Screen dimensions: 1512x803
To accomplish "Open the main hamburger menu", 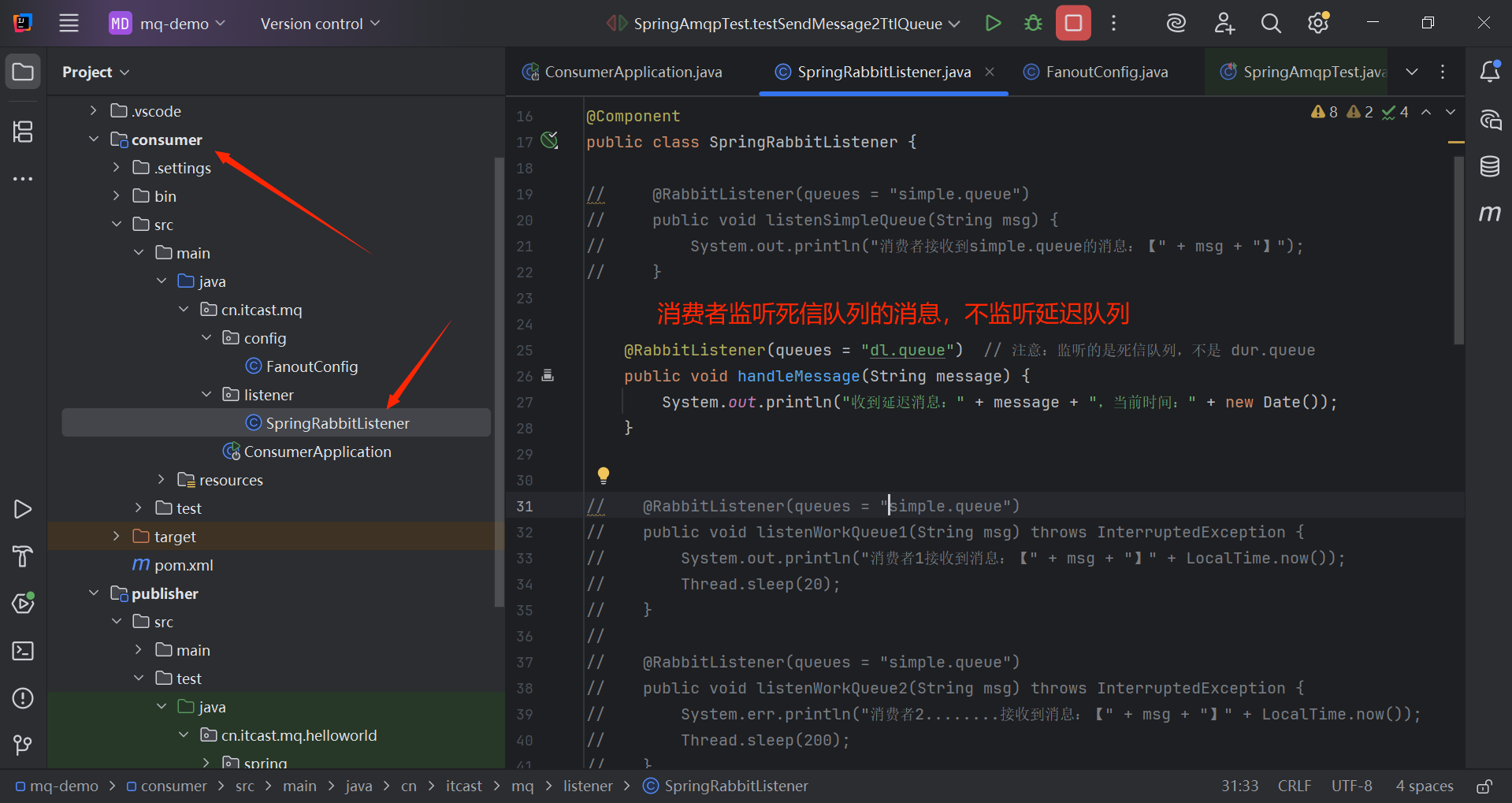I will [69, 24].
